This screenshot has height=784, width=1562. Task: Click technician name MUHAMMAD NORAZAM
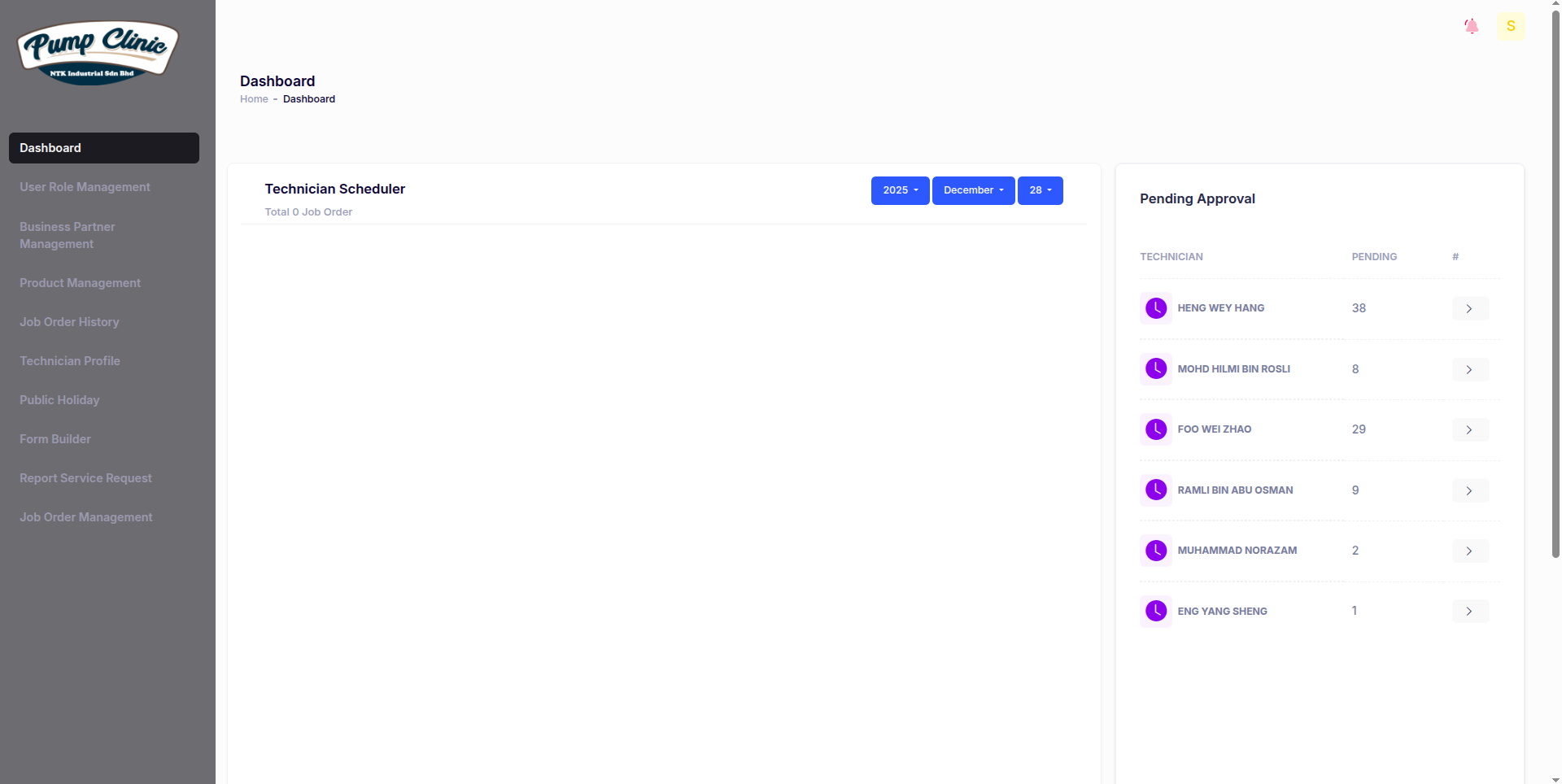click(1237, 551)
